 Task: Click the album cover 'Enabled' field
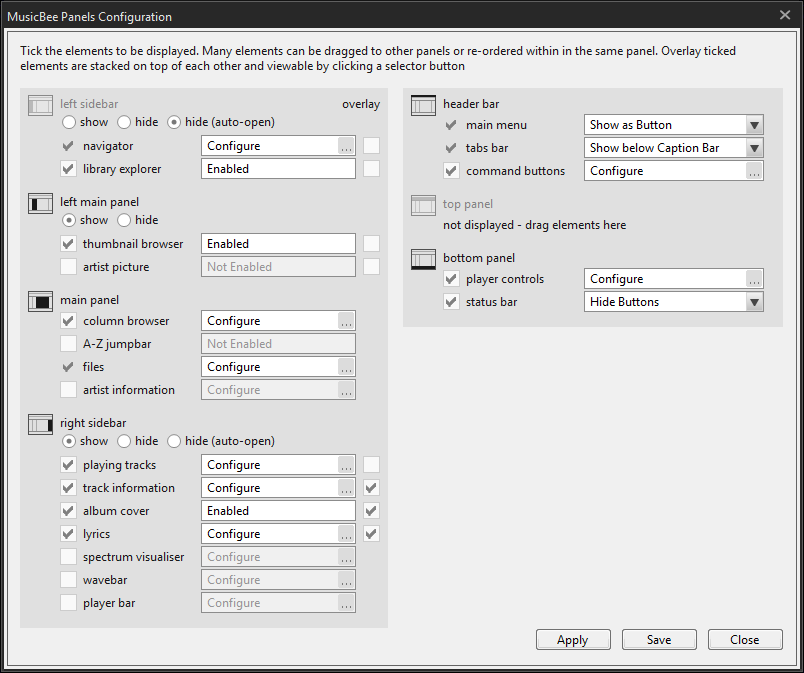pyautogui.click(x=278, y=511)
